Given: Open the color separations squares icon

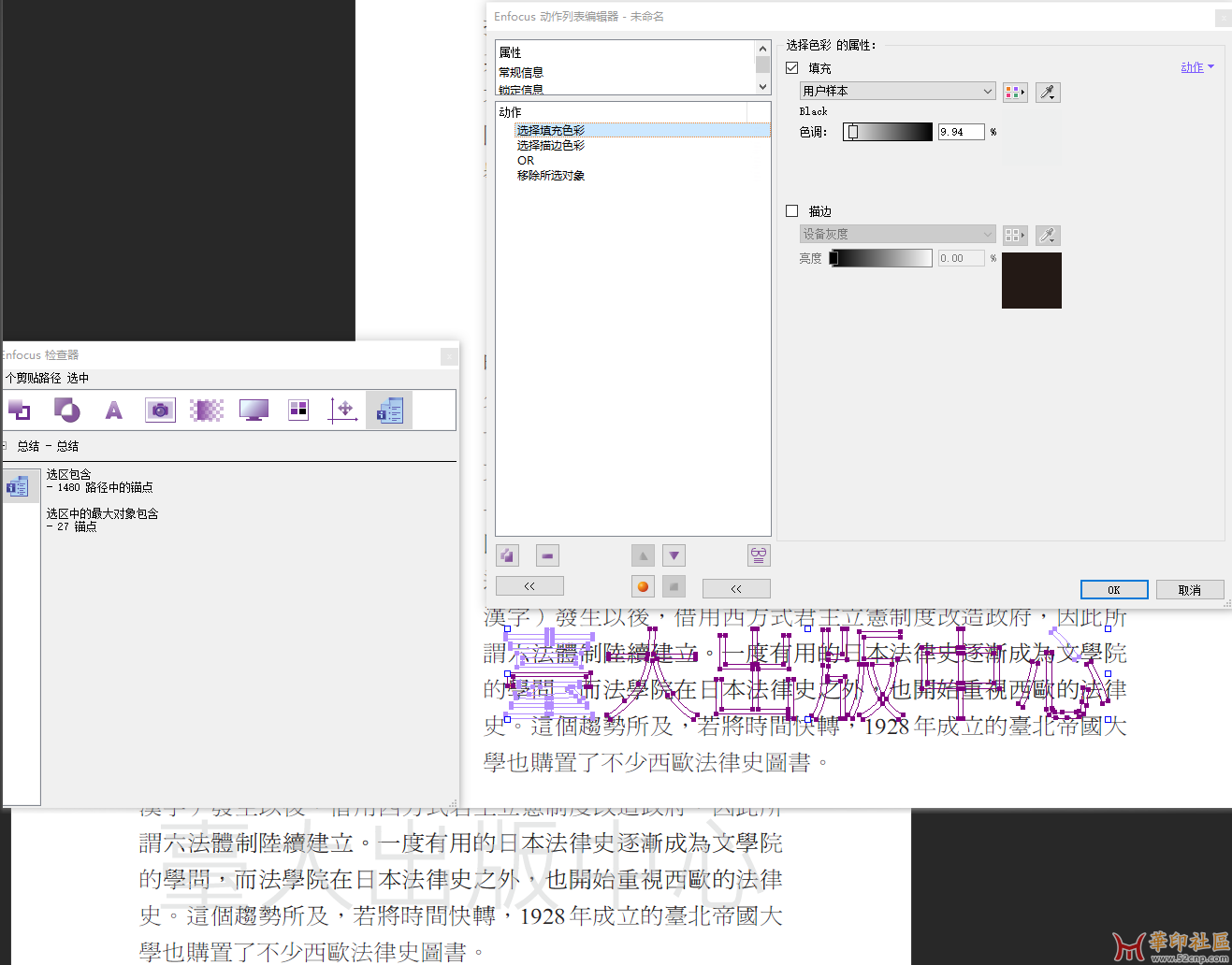Looking at the screenshot, I should click(x=298, y=410).
